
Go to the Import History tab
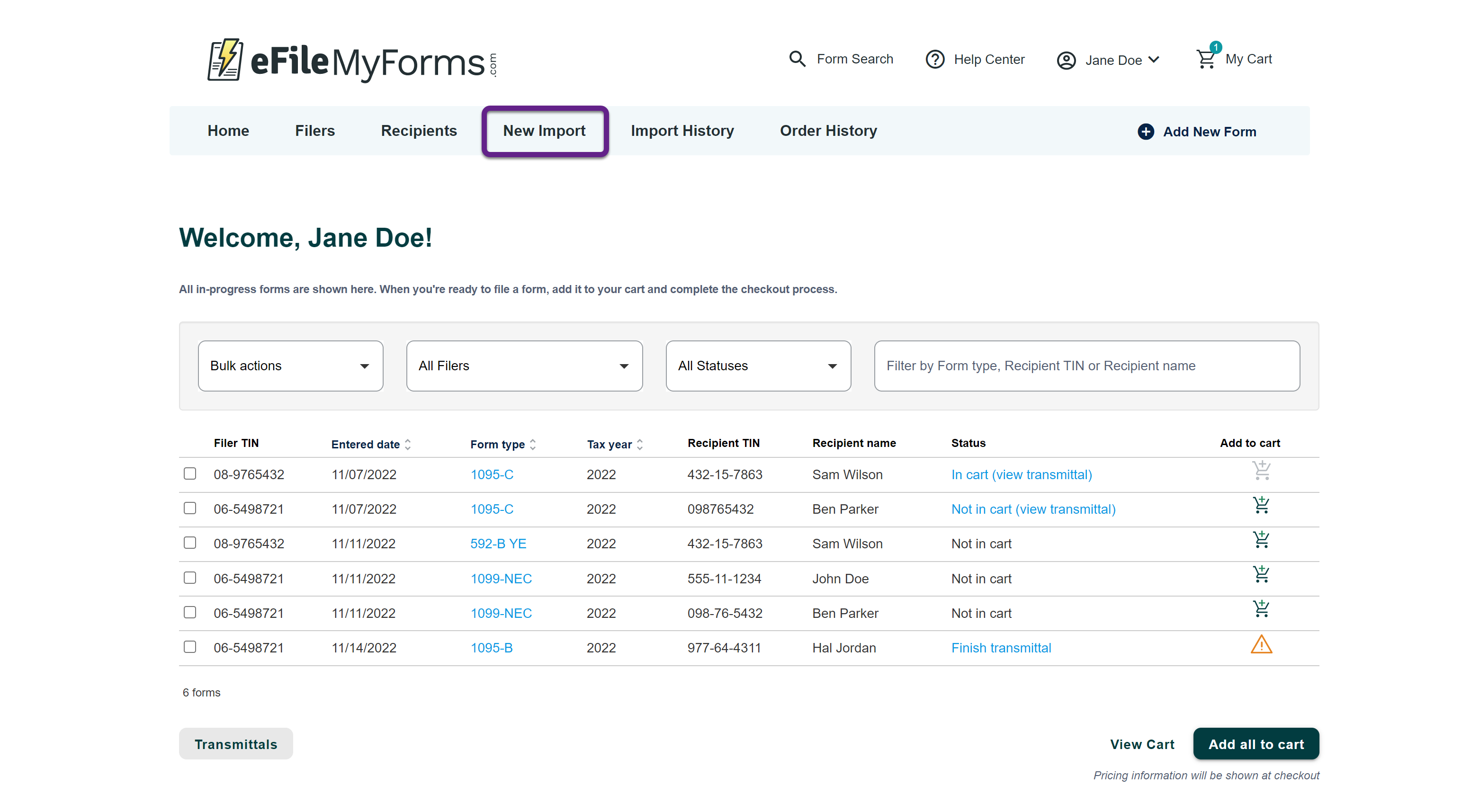click(682, 131)
